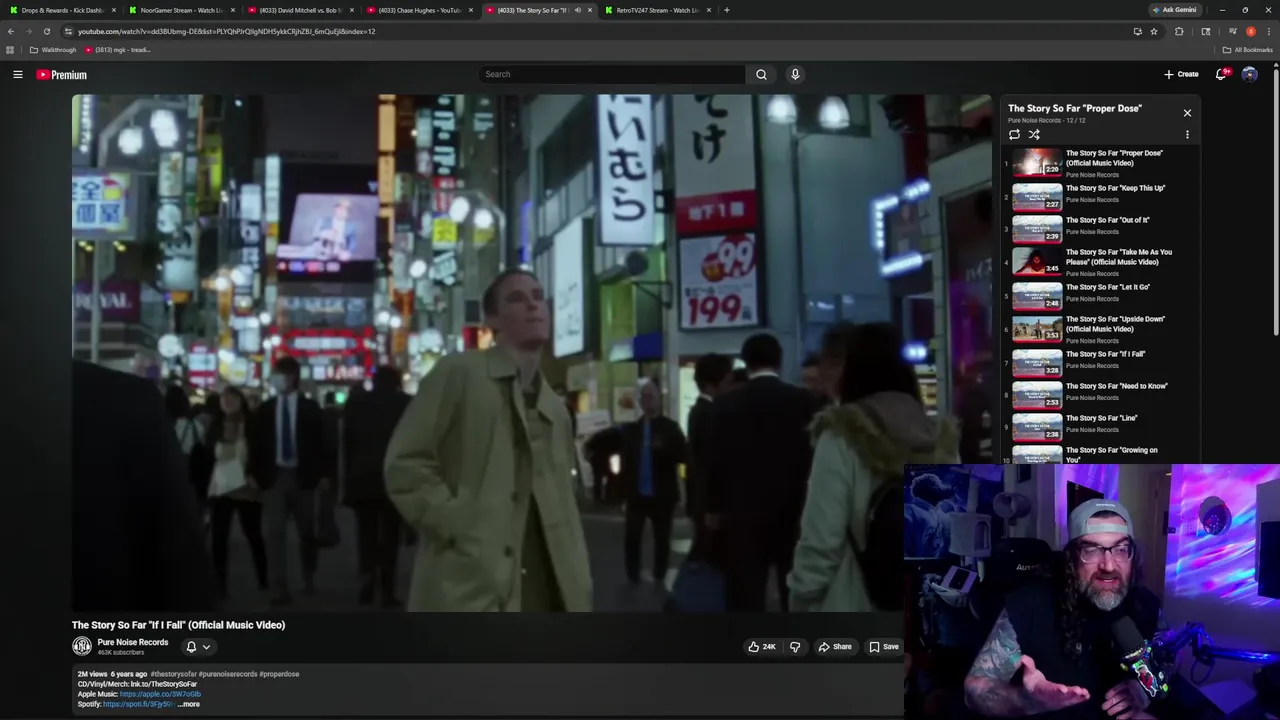Select "Upside Down" playlist video
This screenshot has width=1280, height=720.
click(x=1100, y=329)
